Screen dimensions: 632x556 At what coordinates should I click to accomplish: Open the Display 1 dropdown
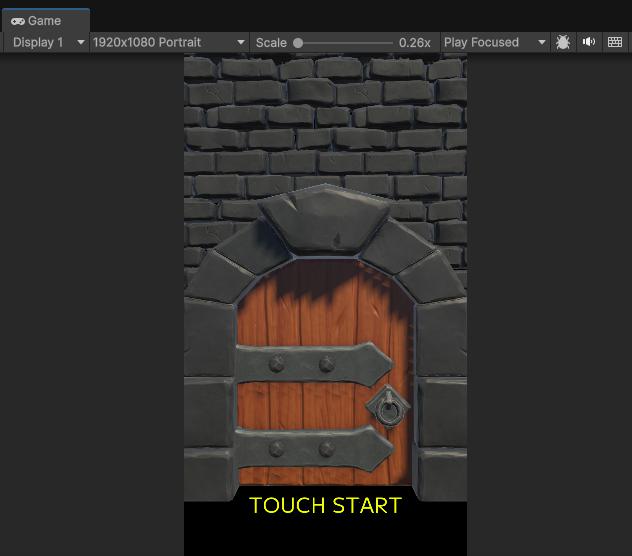[x=48, y=42]
